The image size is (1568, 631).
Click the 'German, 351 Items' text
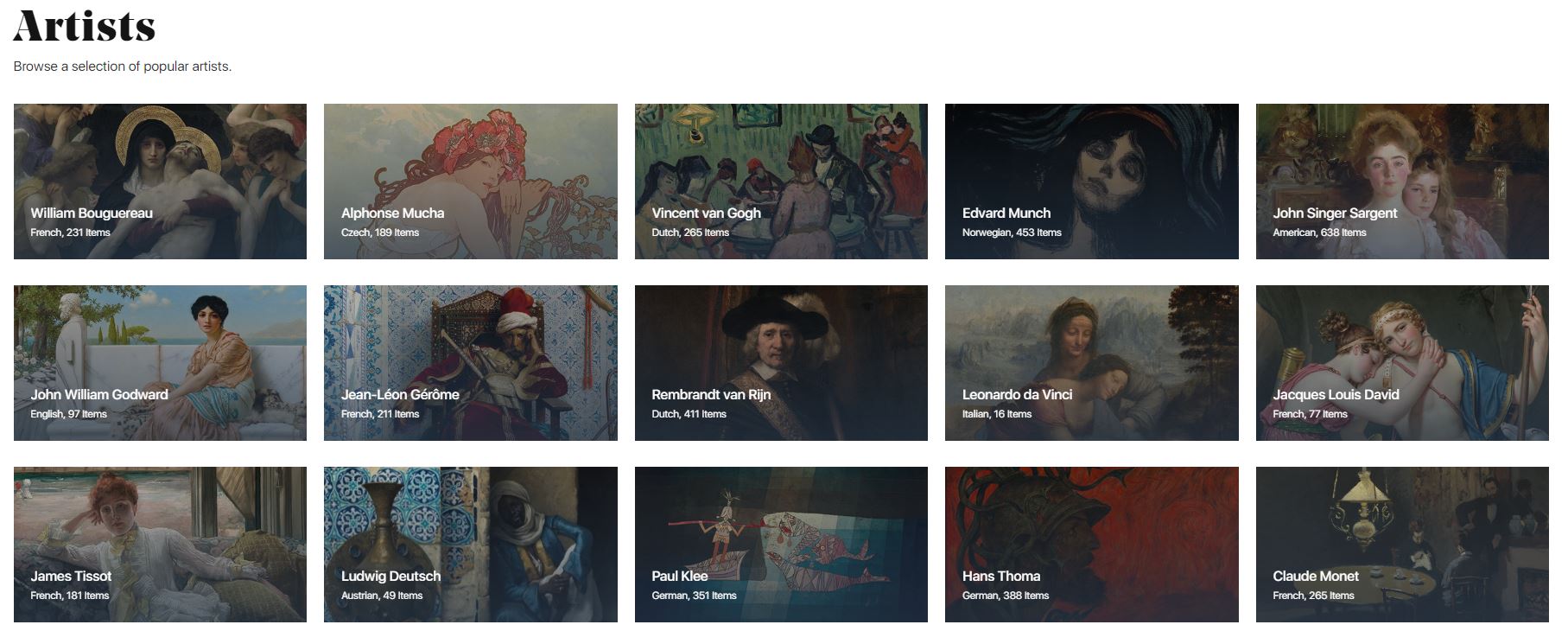click(694, 596)
